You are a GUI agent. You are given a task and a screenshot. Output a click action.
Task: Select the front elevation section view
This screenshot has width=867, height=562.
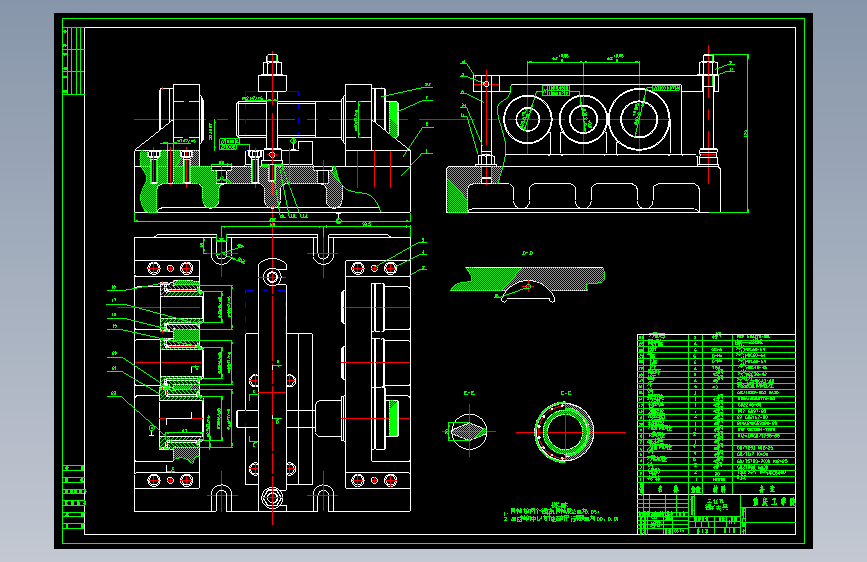[x=272, y=136]
